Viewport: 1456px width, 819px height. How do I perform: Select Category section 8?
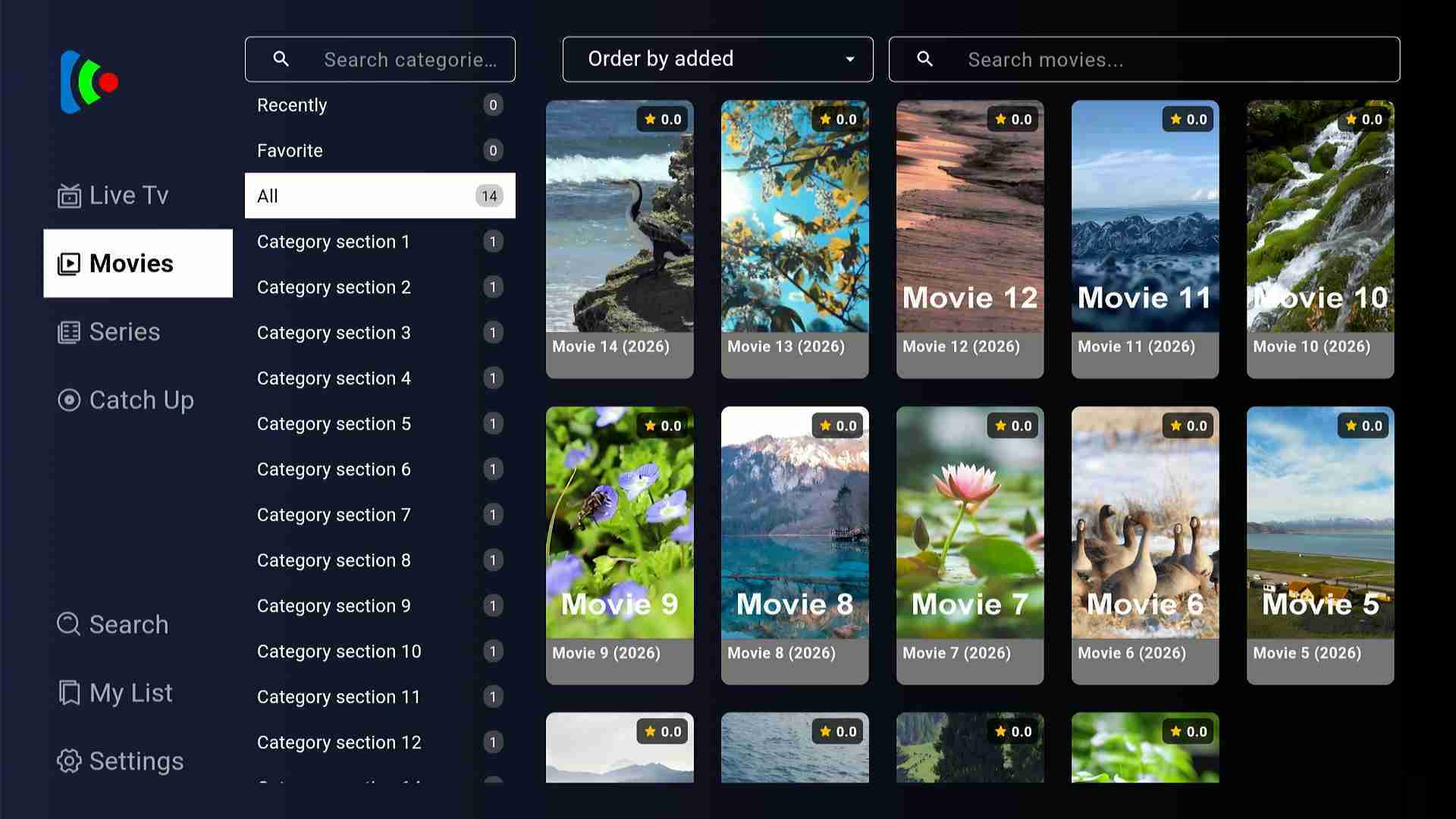(380, 560)
